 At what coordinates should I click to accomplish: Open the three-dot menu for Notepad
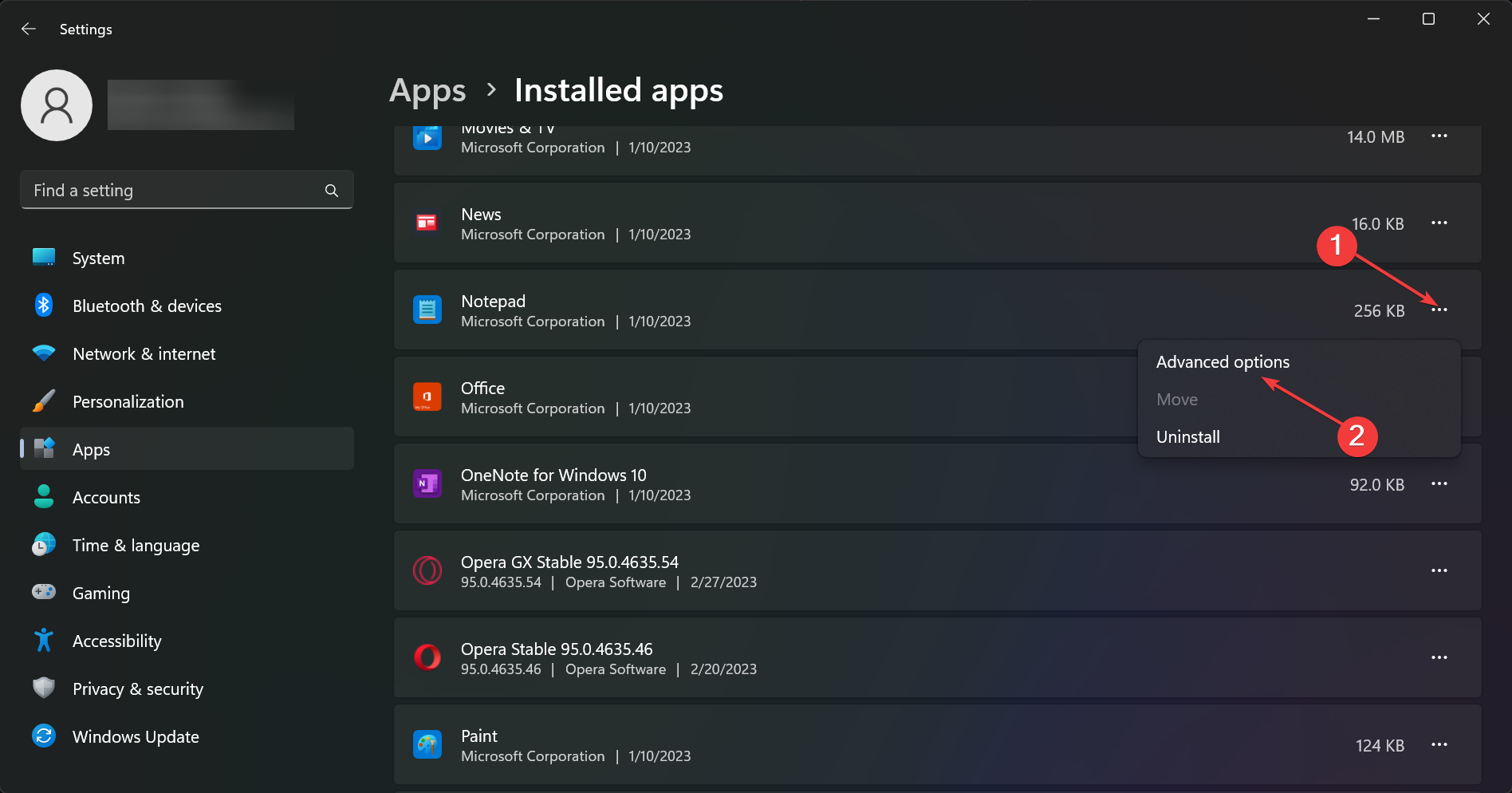pos(1439,310)
